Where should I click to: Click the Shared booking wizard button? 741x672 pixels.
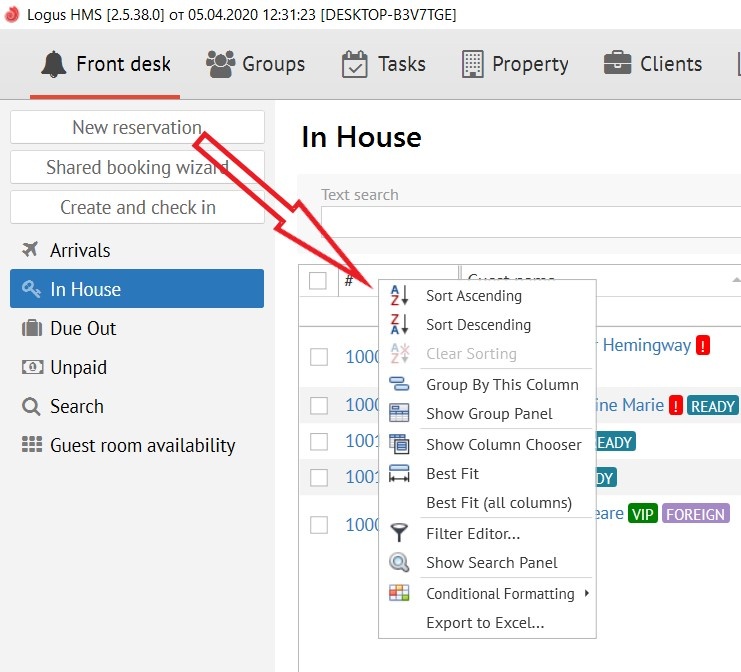tap(137, 167)
